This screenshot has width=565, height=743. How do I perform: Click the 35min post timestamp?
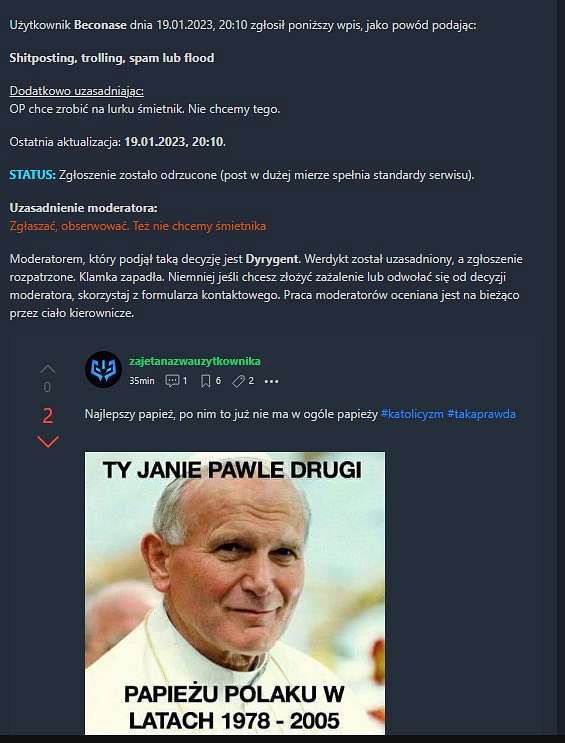(x=142, y=381)
